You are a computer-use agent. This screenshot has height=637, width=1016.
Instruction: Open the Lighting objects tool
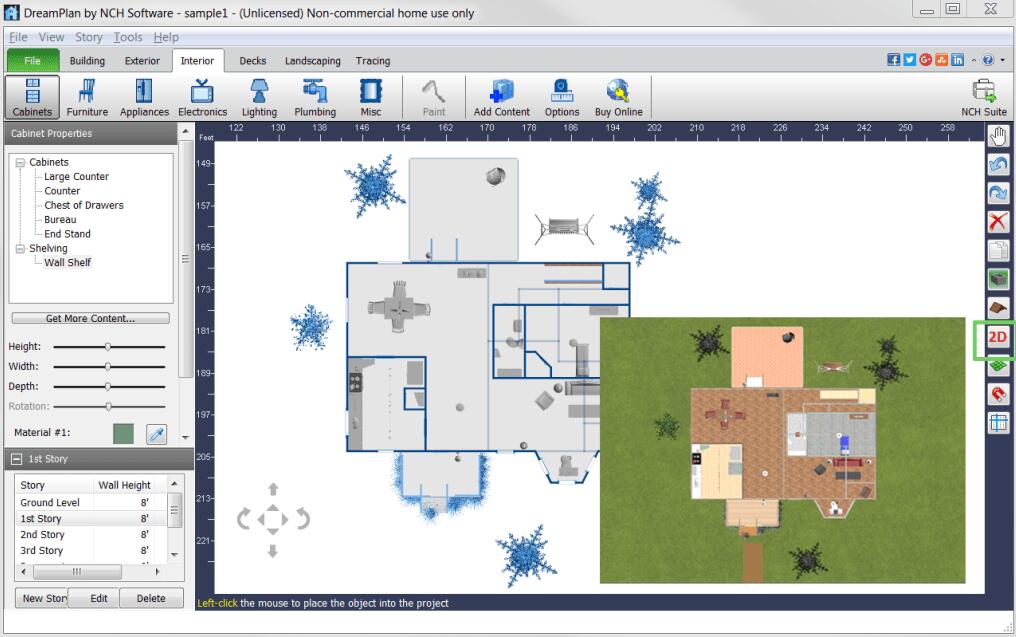[259, 97]
